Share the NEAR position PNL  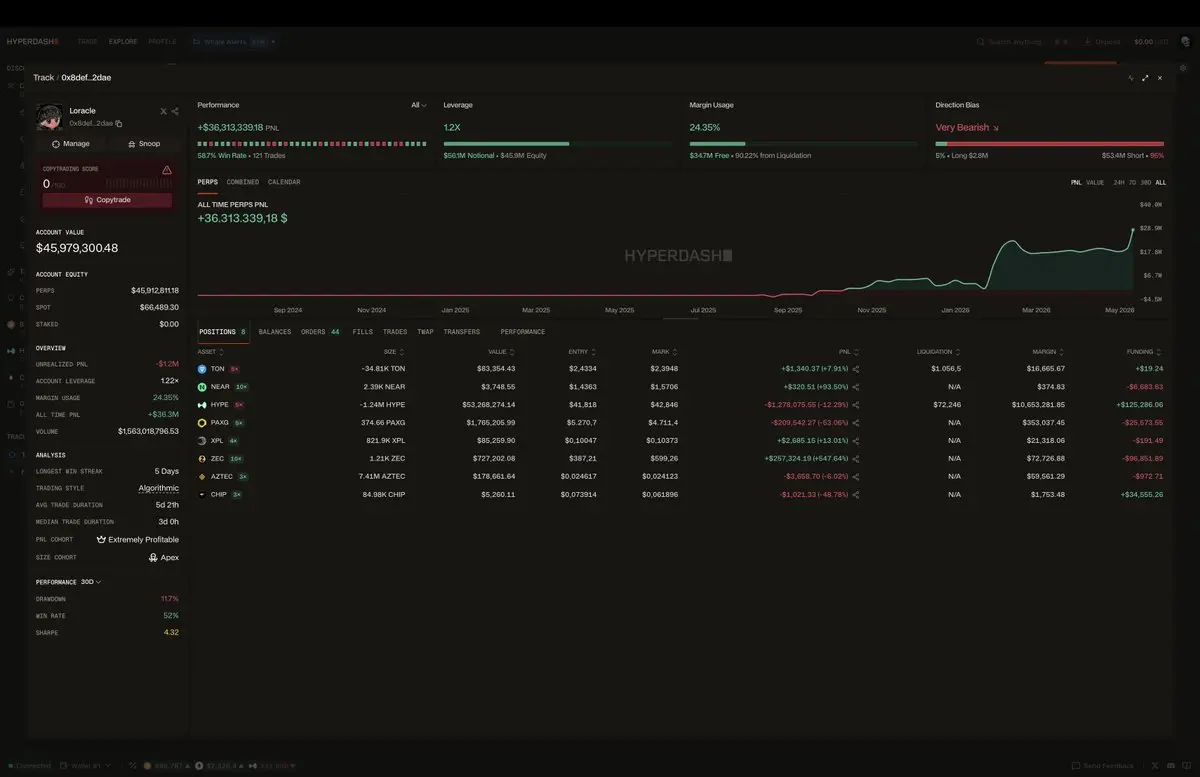(x=856, y=387)
